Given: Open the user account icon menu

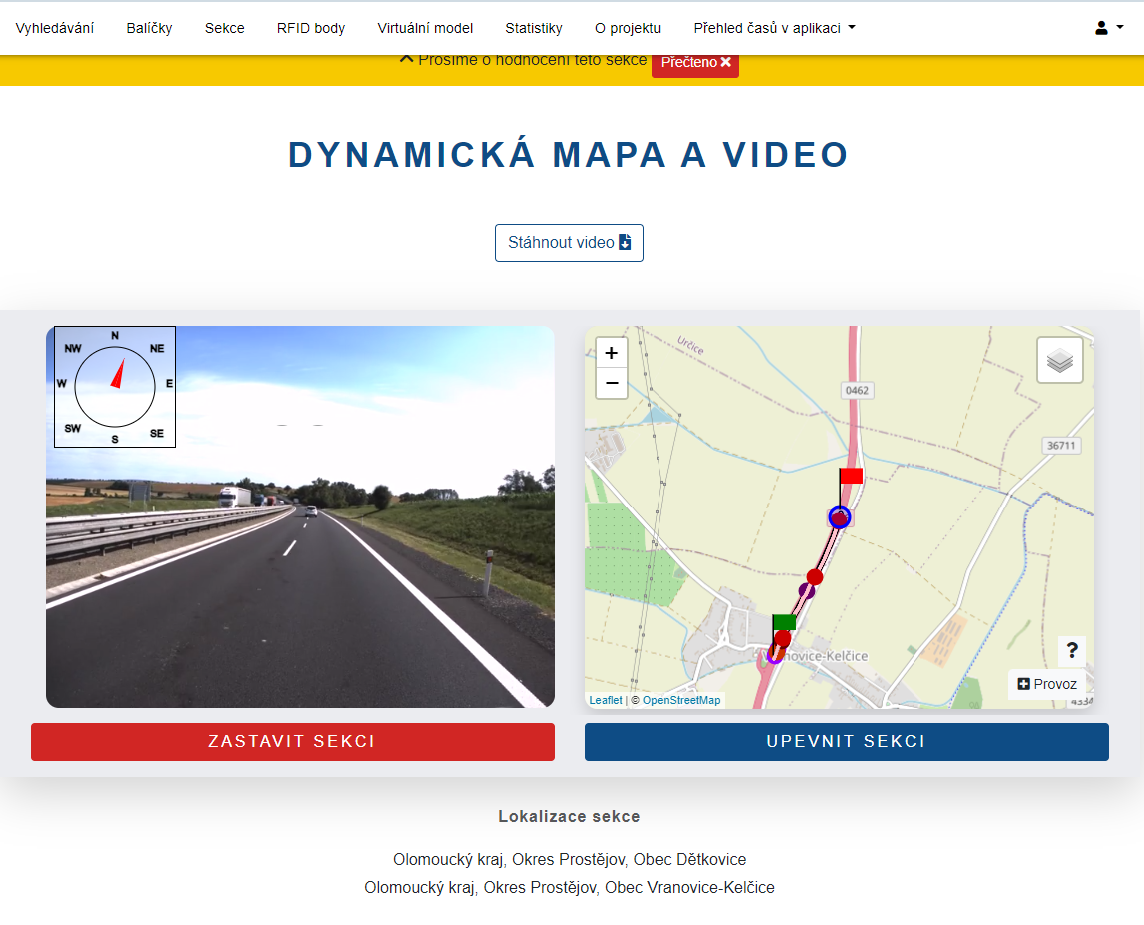Looking at the screenshot, I should (x=1101, y=28).
